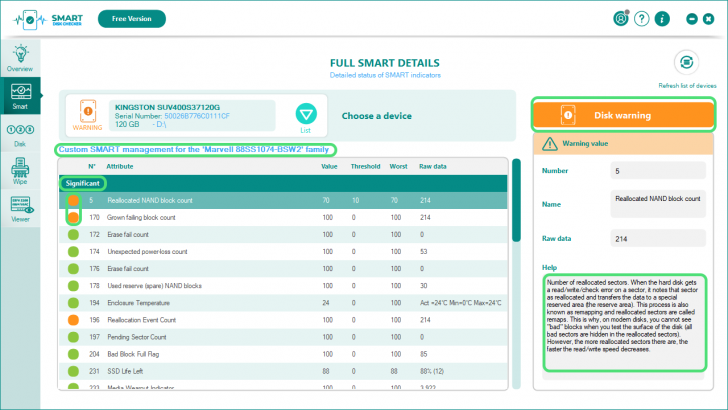The image size is (728, 410).
Task: Click orange dot for Reallocation Event Count
Action: coord(73,320)
